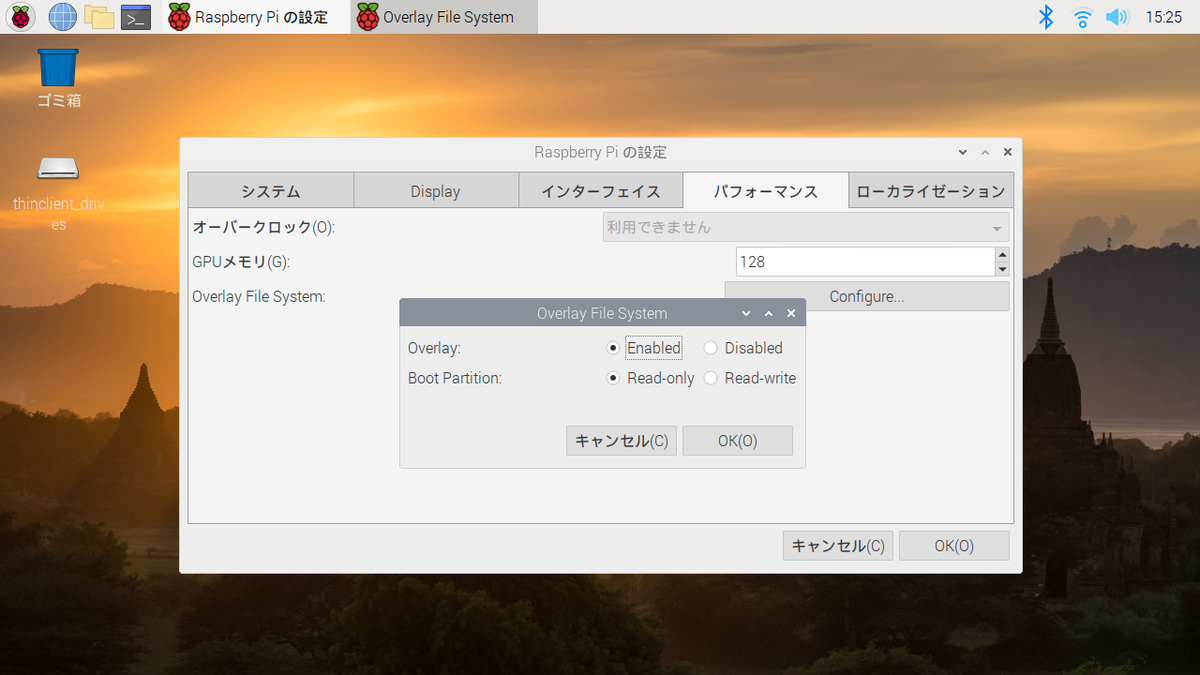Switch to the Display tab
Viewport: 1200px width, 675px height.
[436, 190]
